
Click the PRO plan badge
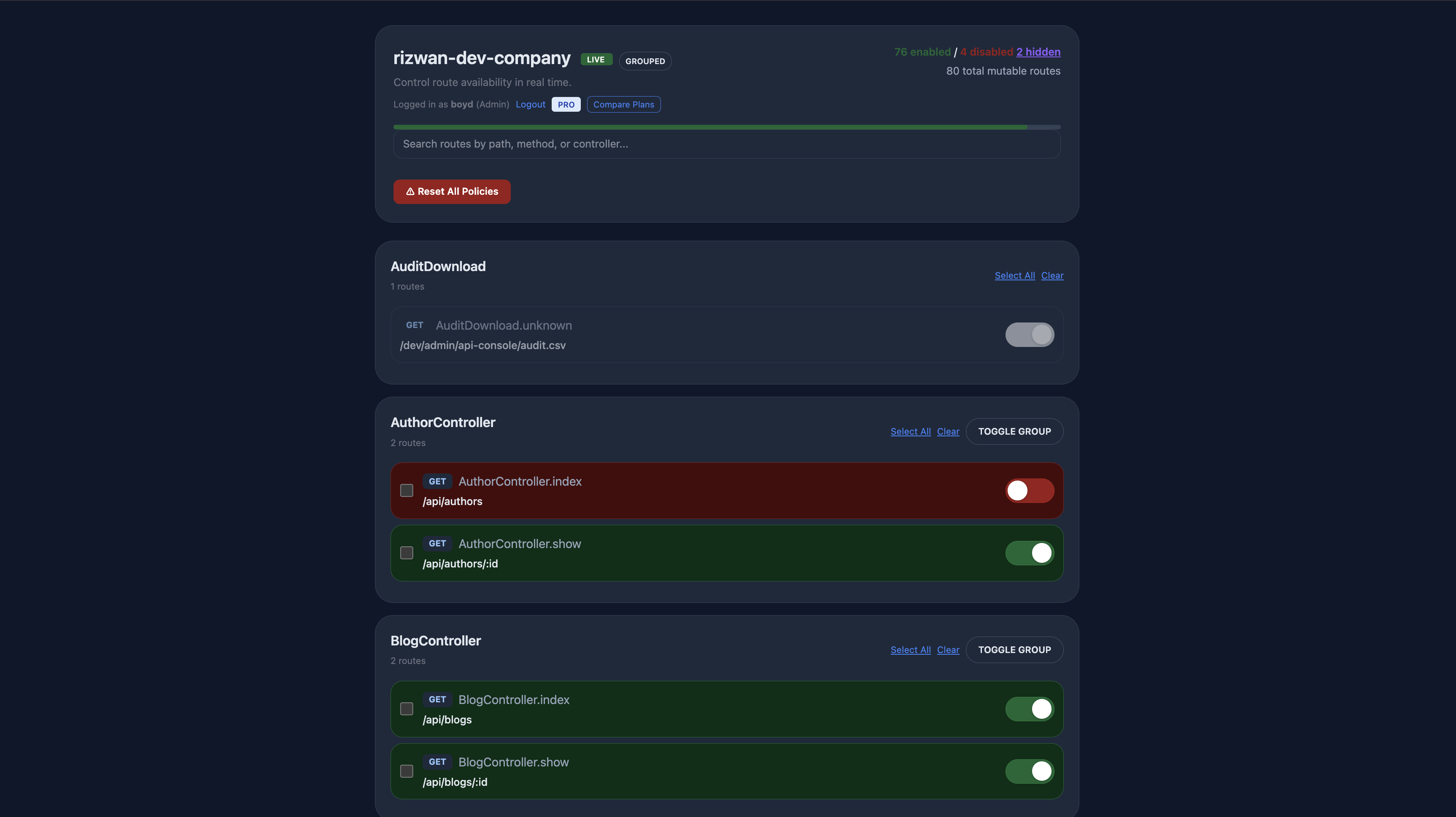[x=566, y=105]
